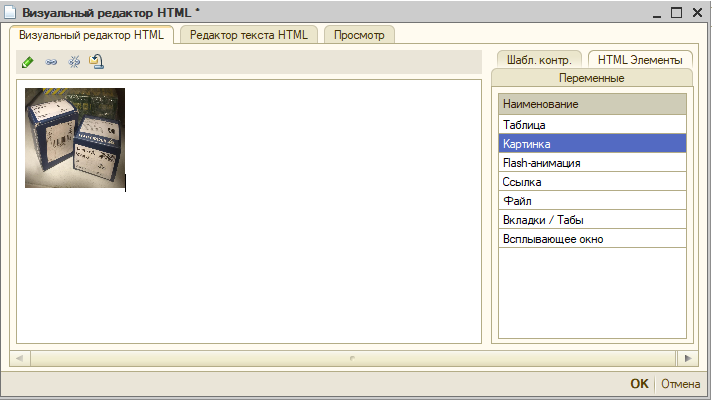
Task: Click the green pencil edit icon
Action: pyautogui.click(x=28, y=62)
